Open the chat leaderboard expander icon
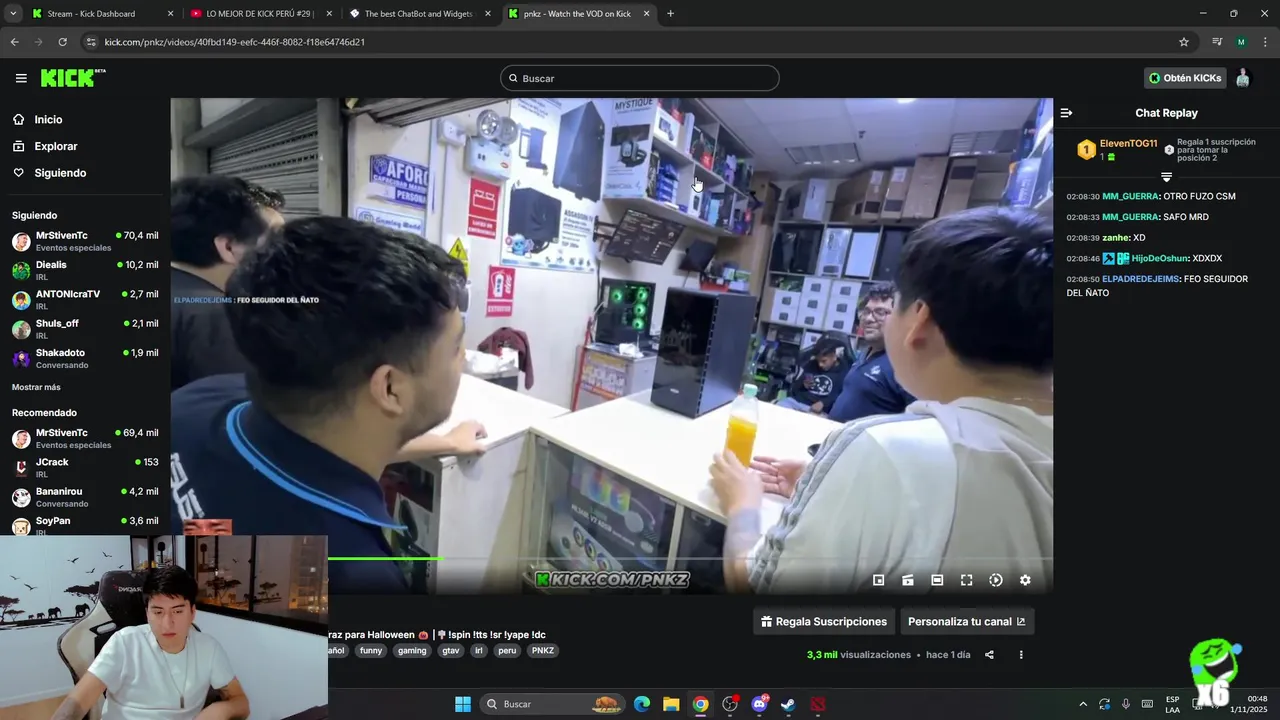This screenshot has height=720, width=1280. 1166,177
